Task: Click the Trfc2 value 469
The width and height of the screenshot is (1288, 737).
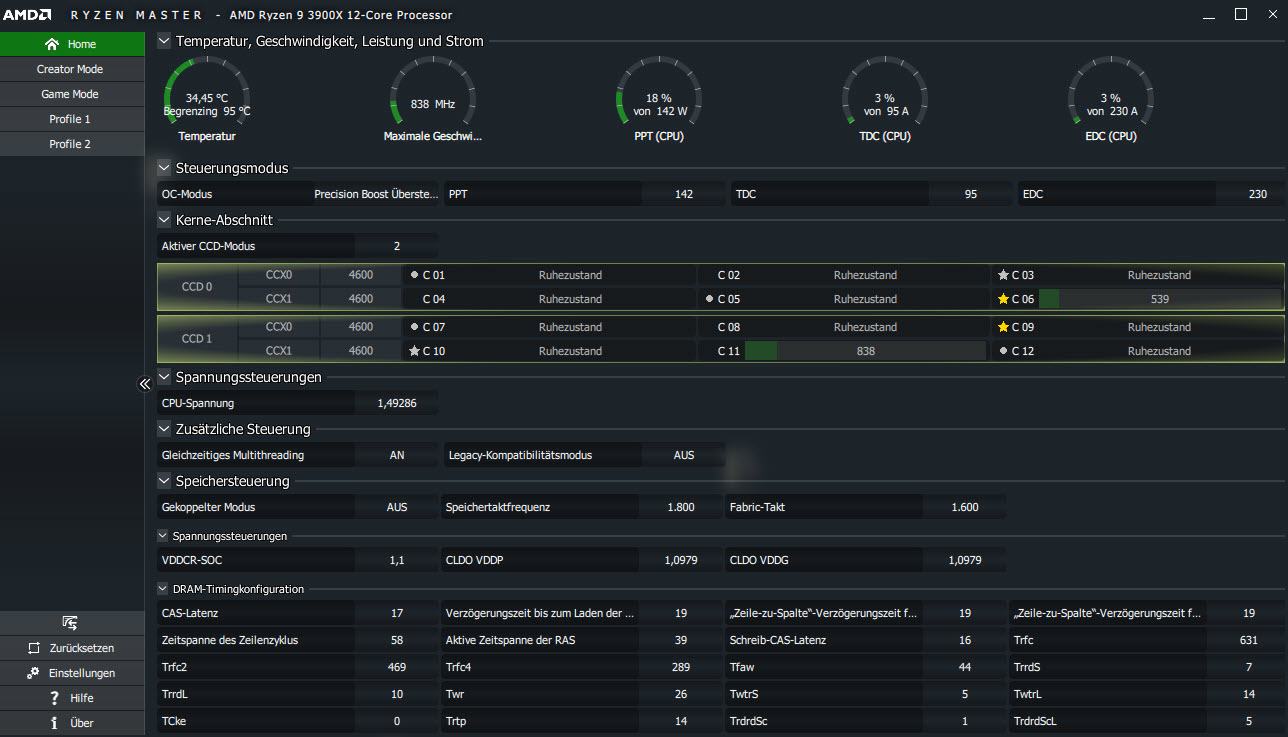Action: (397, 667)
